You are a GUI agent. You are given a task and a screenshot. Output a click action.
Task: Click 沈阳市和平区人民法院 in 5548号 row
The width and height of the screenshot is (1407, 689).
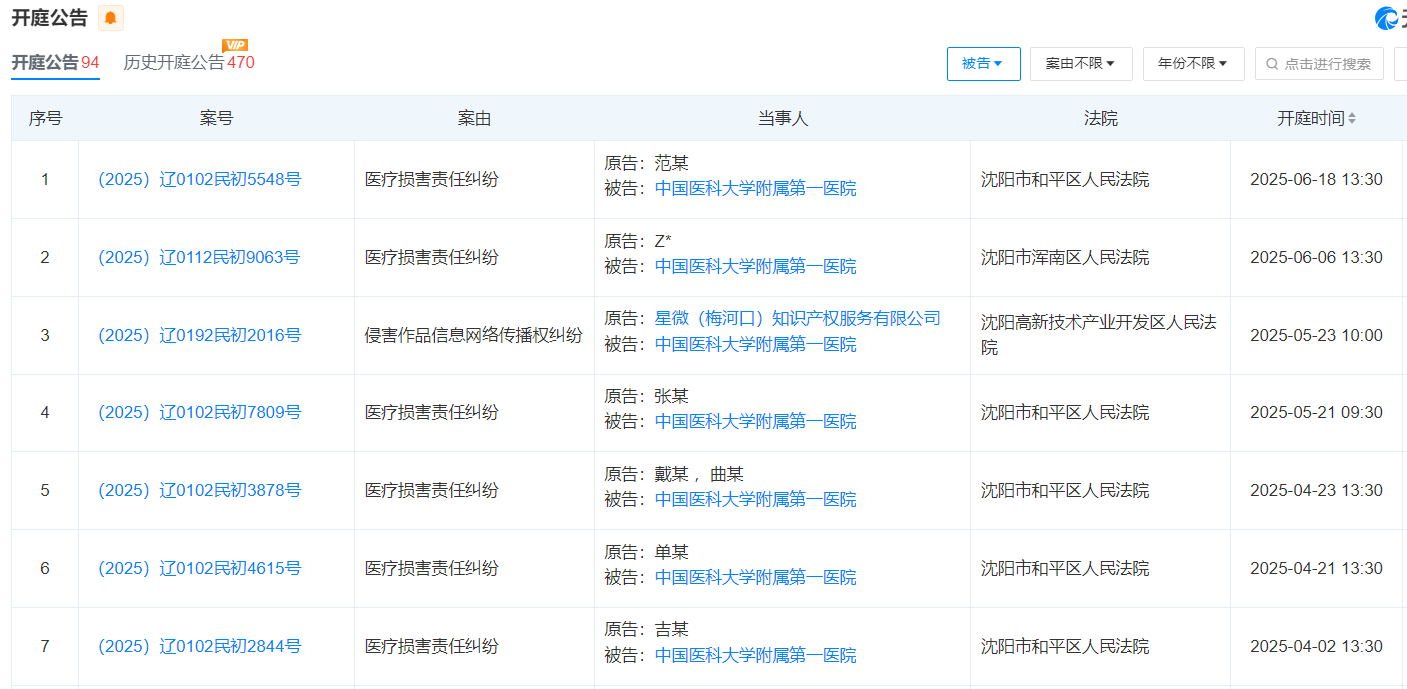coord(1065,180)
